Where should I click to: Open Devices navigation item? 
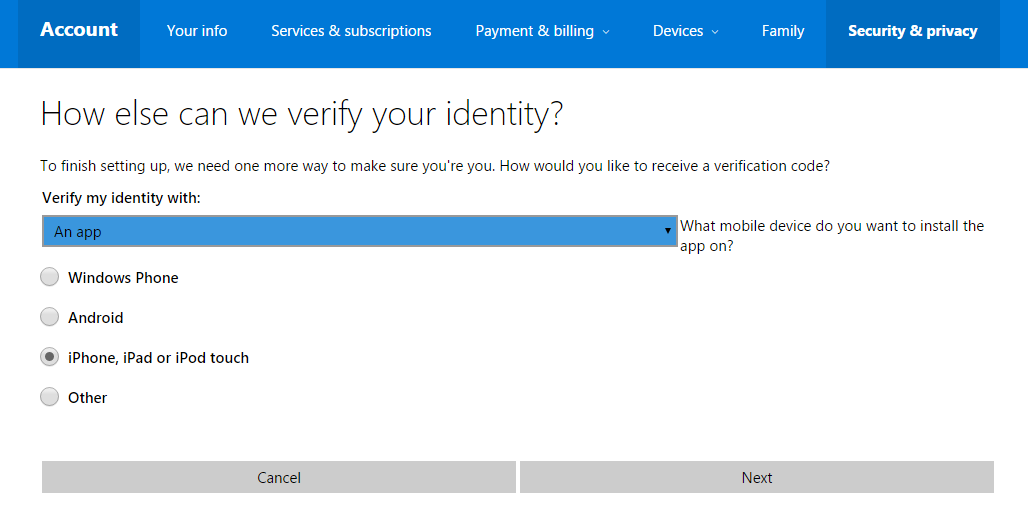point(685,31)
